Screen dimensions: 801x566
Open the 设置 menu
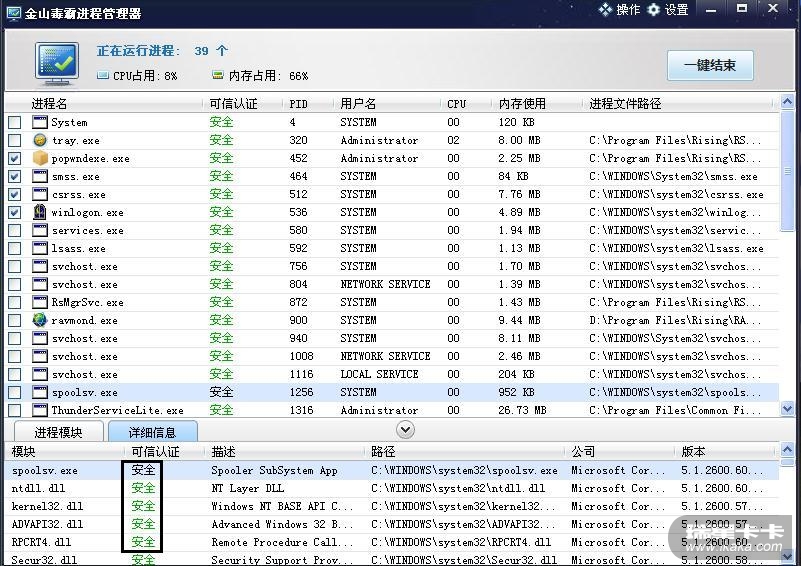[x=668, y=10]
